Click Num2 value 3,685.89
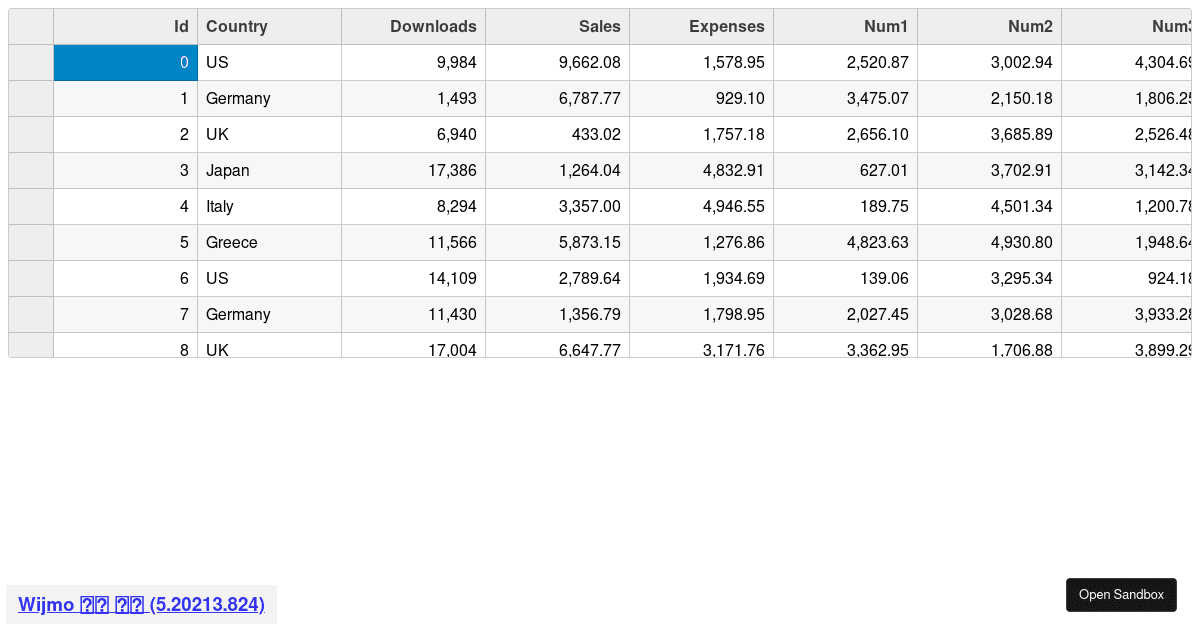The image size is (1200, 630). 989,135
